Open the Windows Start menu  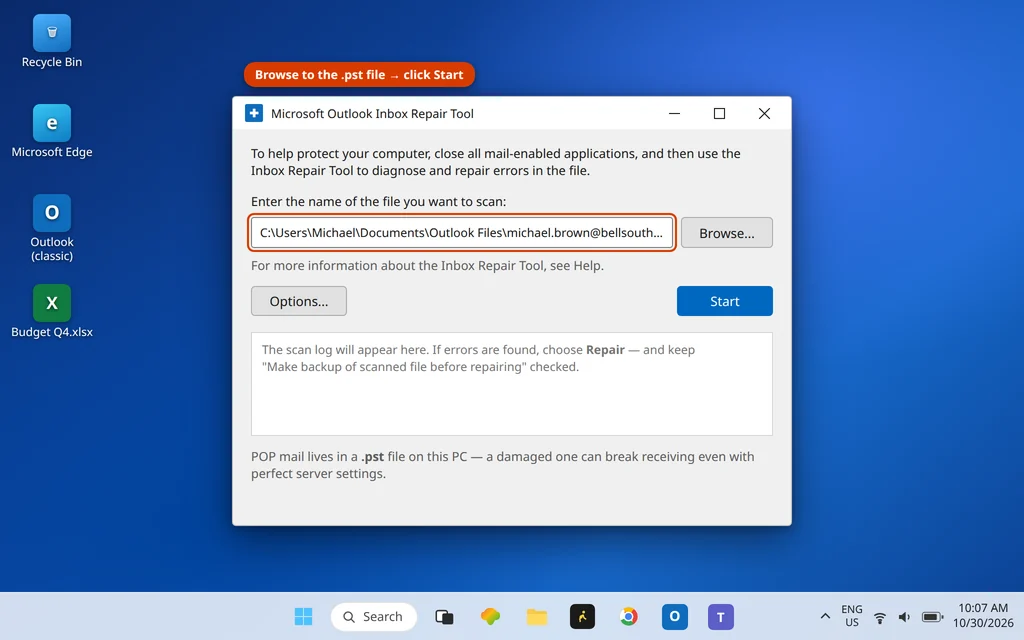click(x=303, y=616)
